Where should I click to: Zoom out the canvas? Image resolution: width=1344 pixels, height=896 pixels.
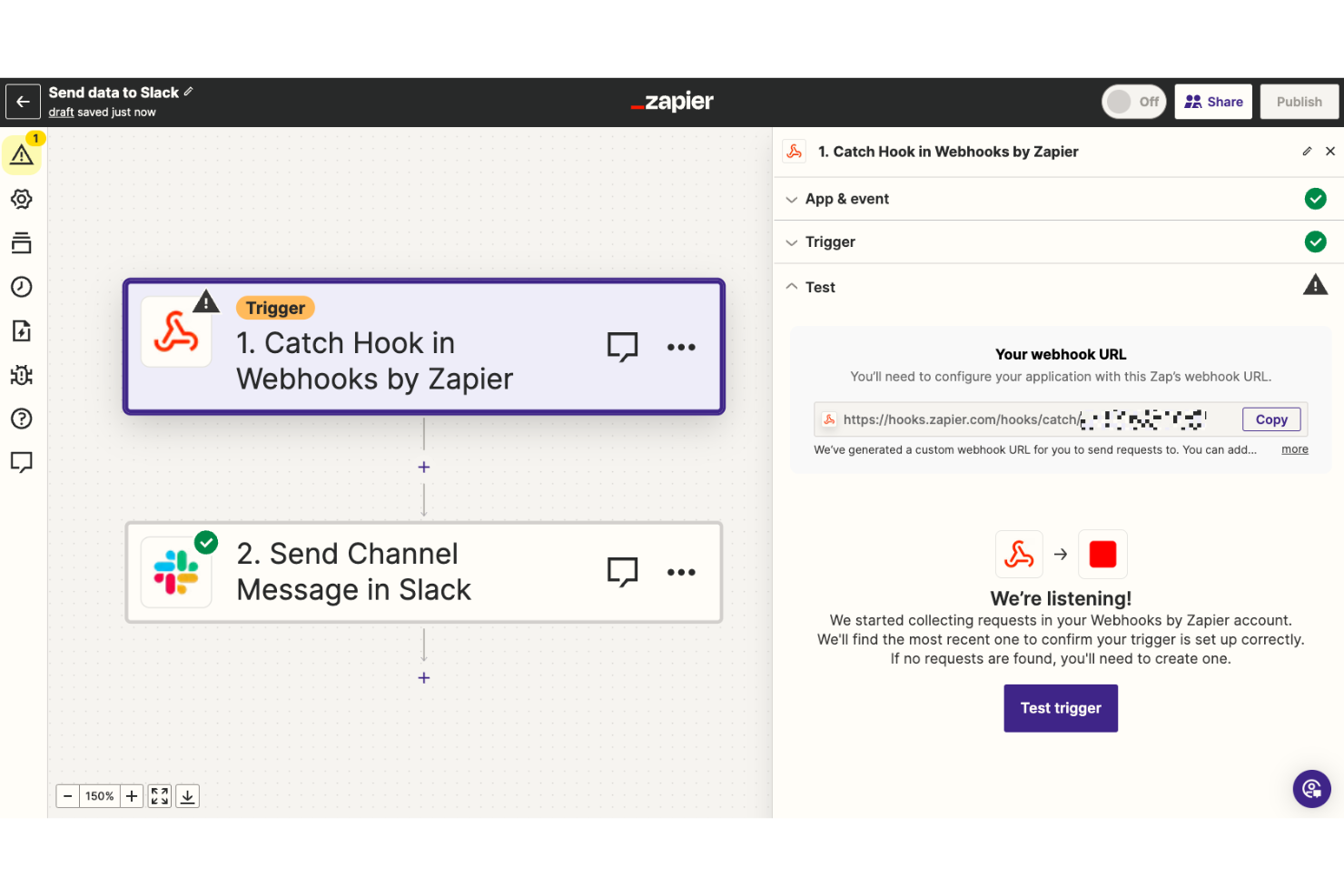(68, 796)
